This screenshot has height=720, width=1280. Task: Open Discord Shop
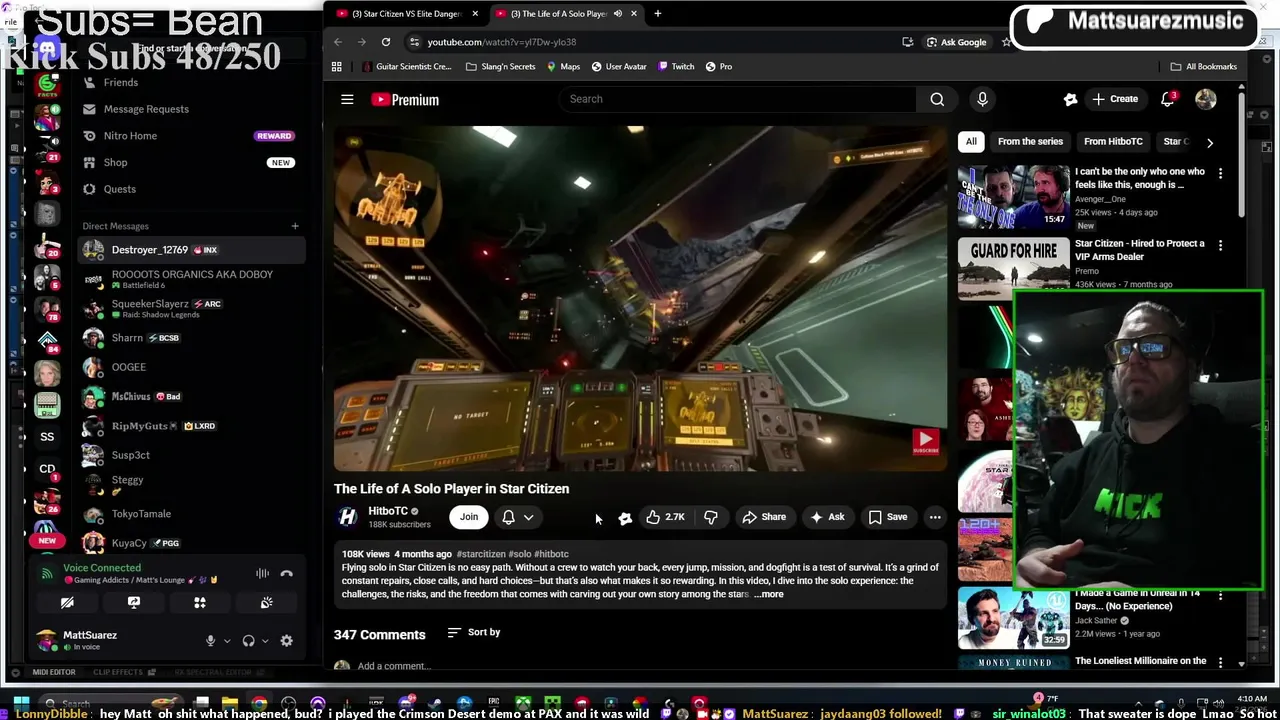[190, 162]
